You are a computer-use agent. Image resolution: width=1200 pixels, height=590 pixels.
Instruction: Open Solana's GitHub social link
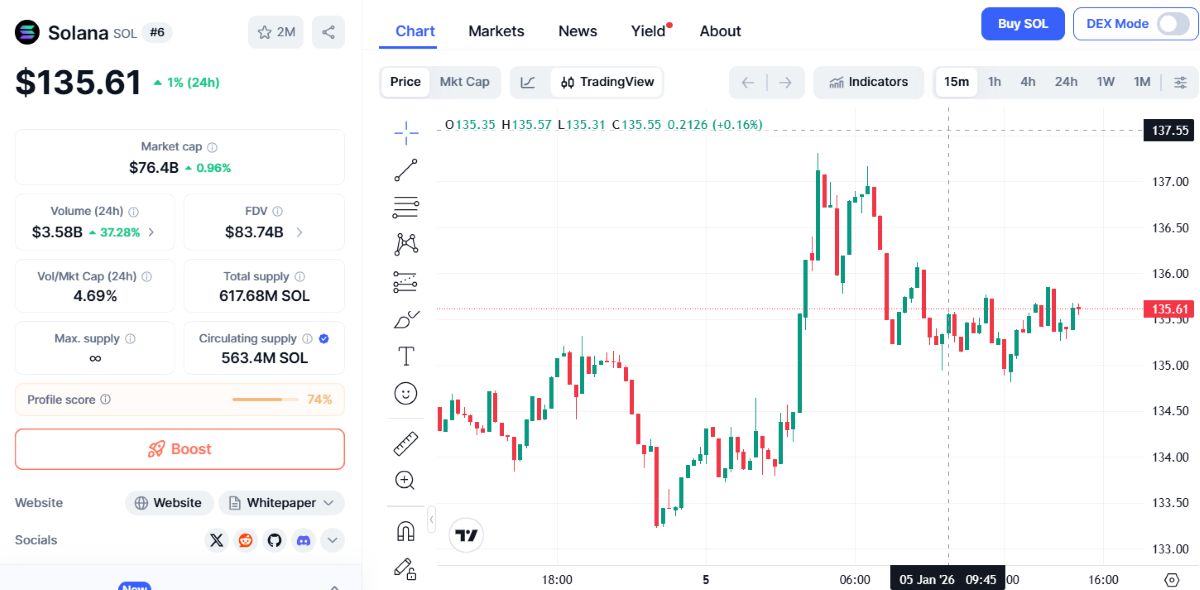(x=274, y=540)
